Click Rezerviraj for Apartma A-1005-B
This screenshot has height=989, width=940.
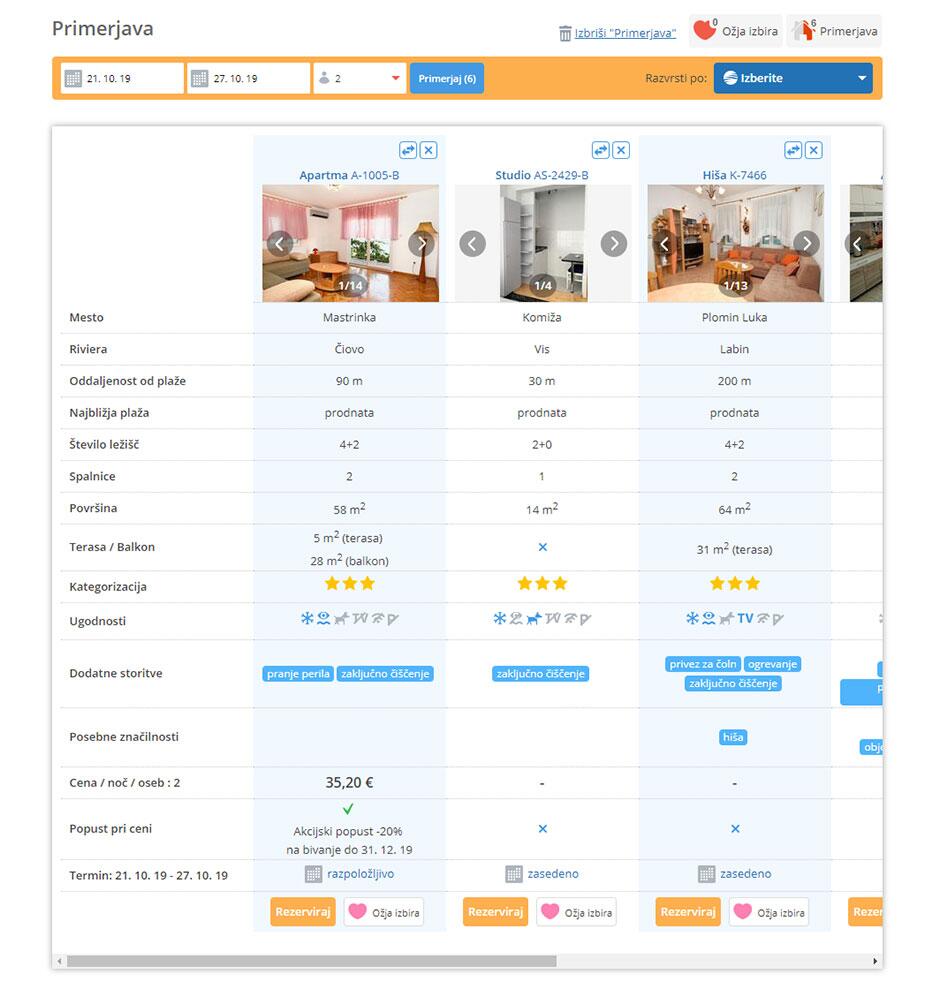pyautogui.click(x=302, y=912)
